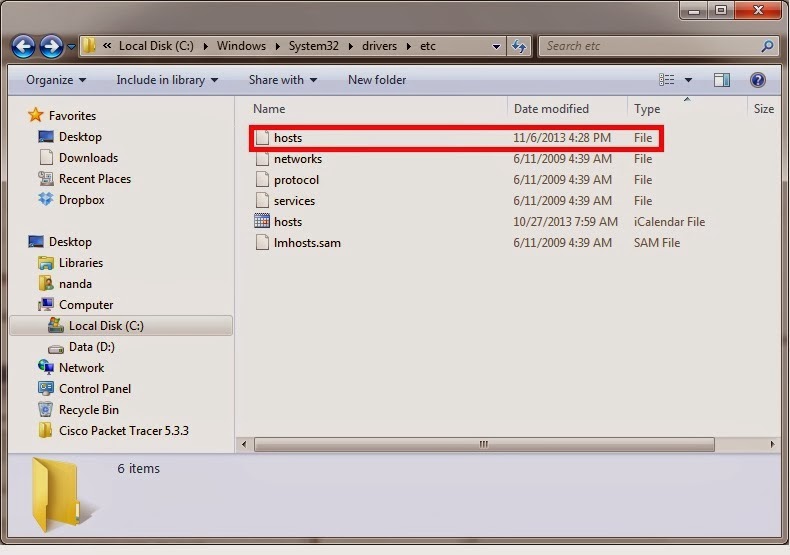Click drivers in the address breadcrumb

coord(379,46)
